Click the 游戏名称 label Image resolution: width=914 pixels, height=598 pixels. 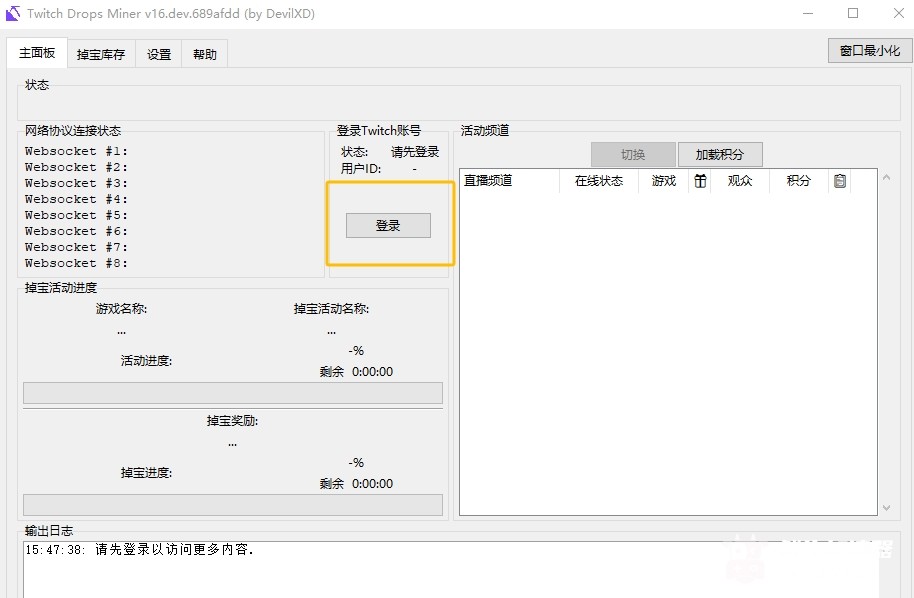121,308
